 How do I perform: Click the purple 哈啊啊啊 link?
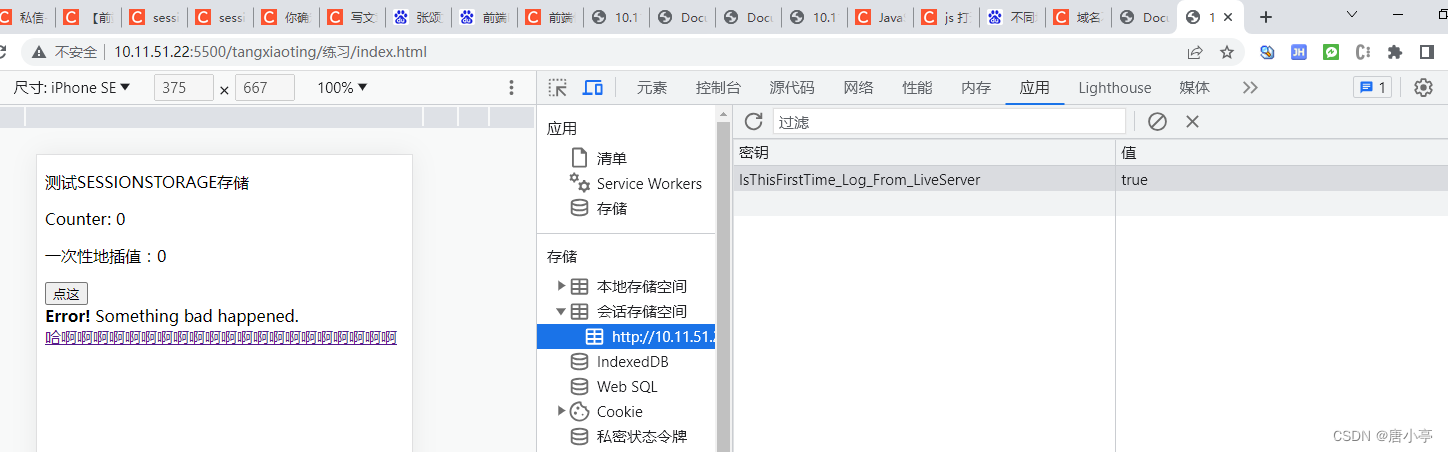click(x=221, y=338)
